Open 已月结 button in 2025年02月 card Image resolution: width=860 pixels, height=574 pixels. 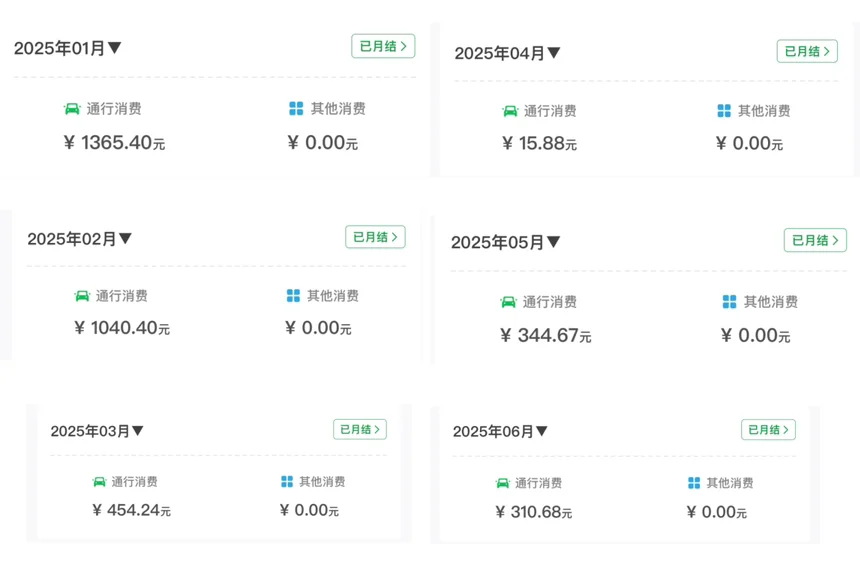point(375,237)
